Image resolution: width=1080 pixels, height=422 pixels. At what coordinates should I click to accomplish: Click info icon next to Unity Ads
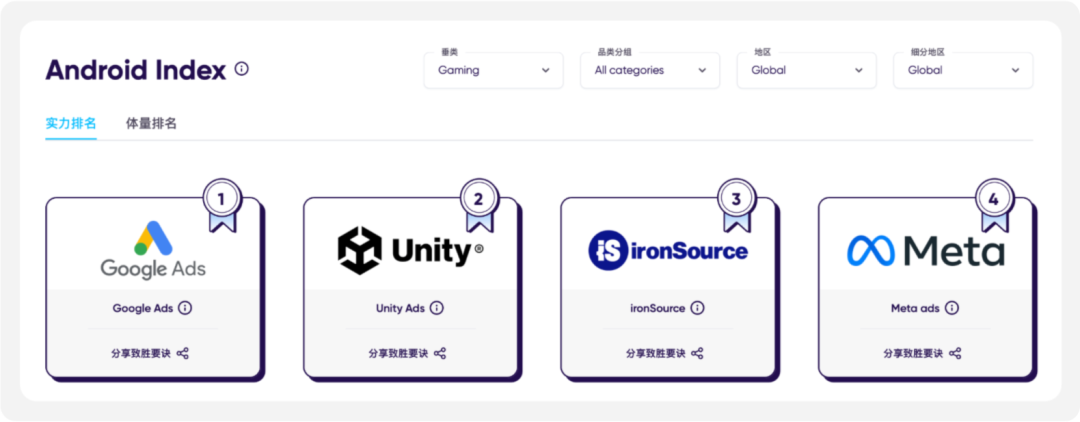coord(437,308)
